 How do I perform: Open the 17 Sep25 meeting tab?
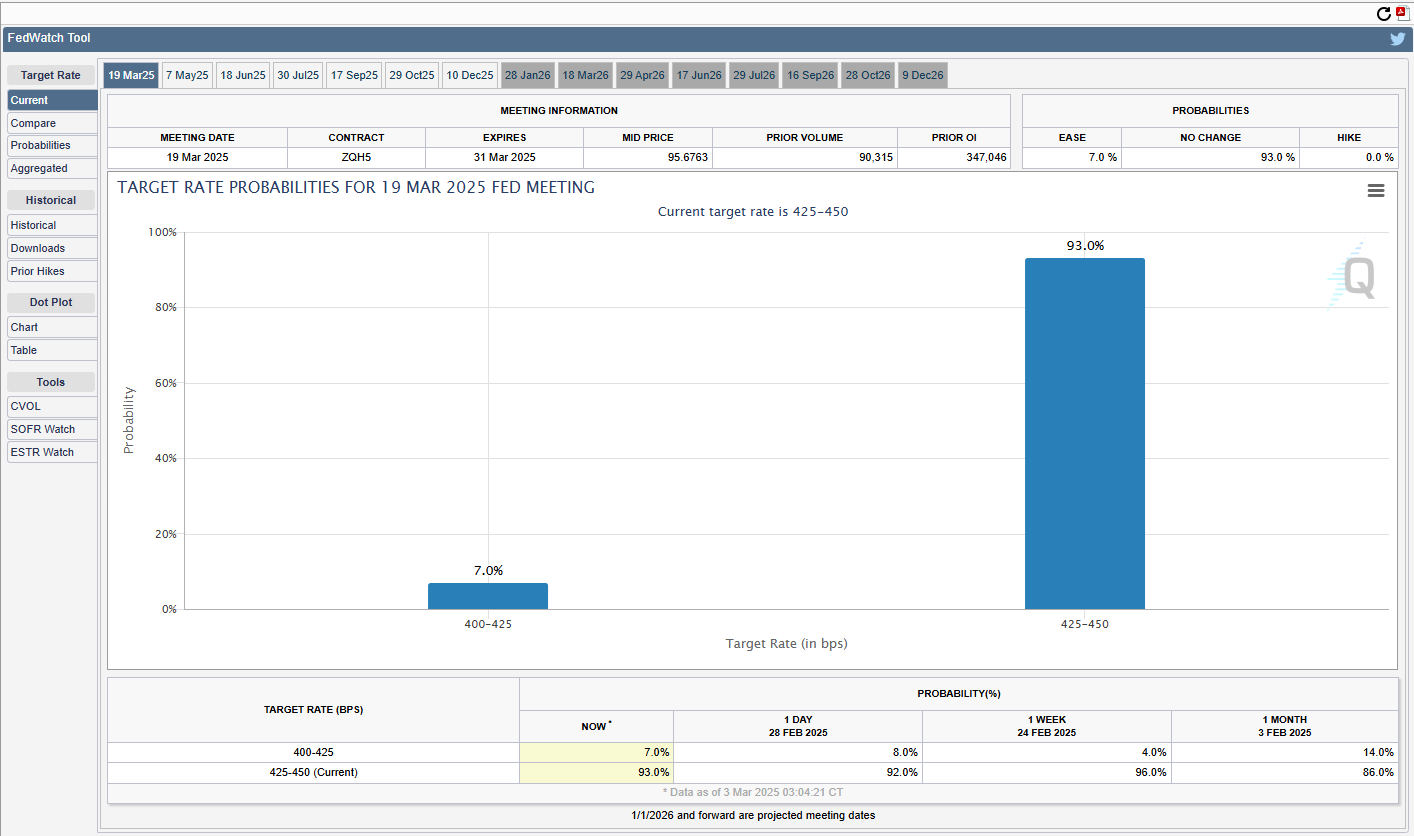coord(355,75)
